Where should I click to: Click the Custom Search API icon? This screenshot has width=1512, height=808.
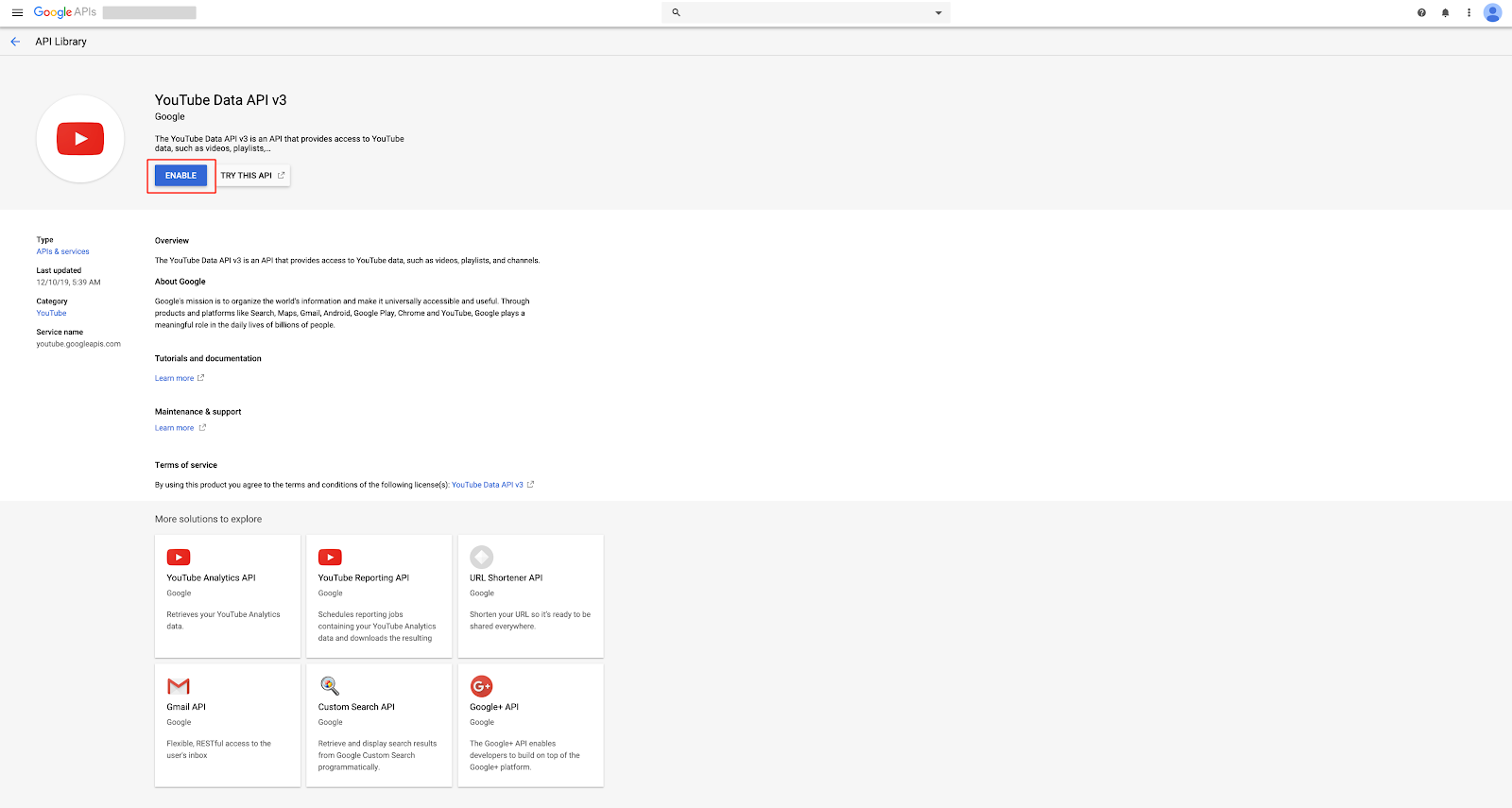[330, 686]
